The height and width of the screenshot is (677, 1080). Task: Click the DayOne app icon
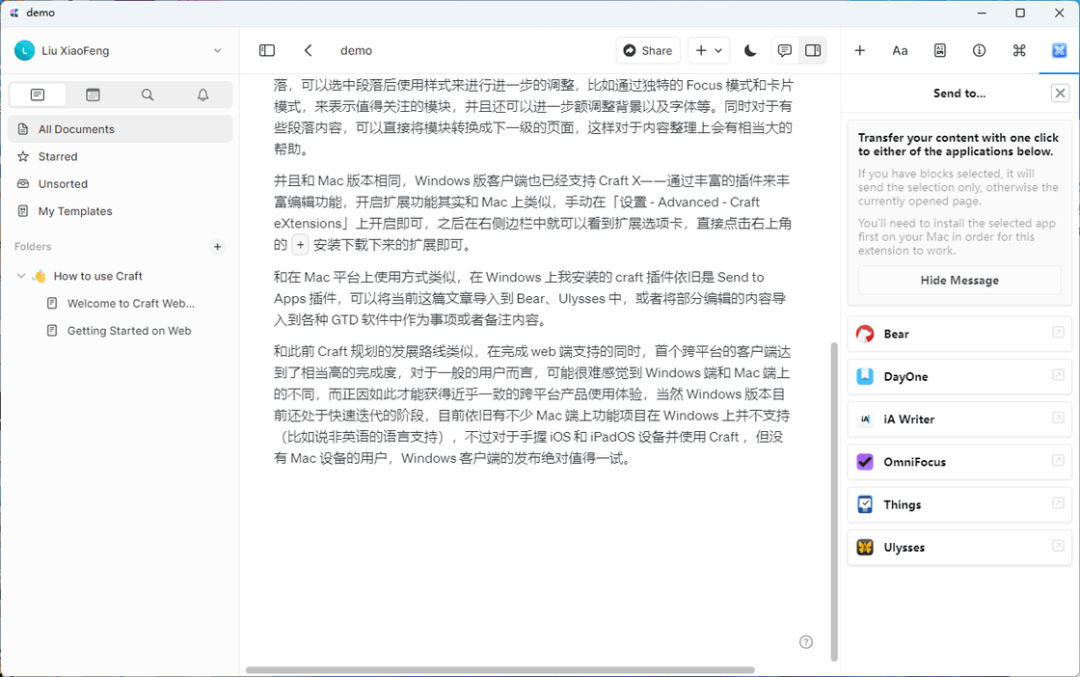coord(865,377)
